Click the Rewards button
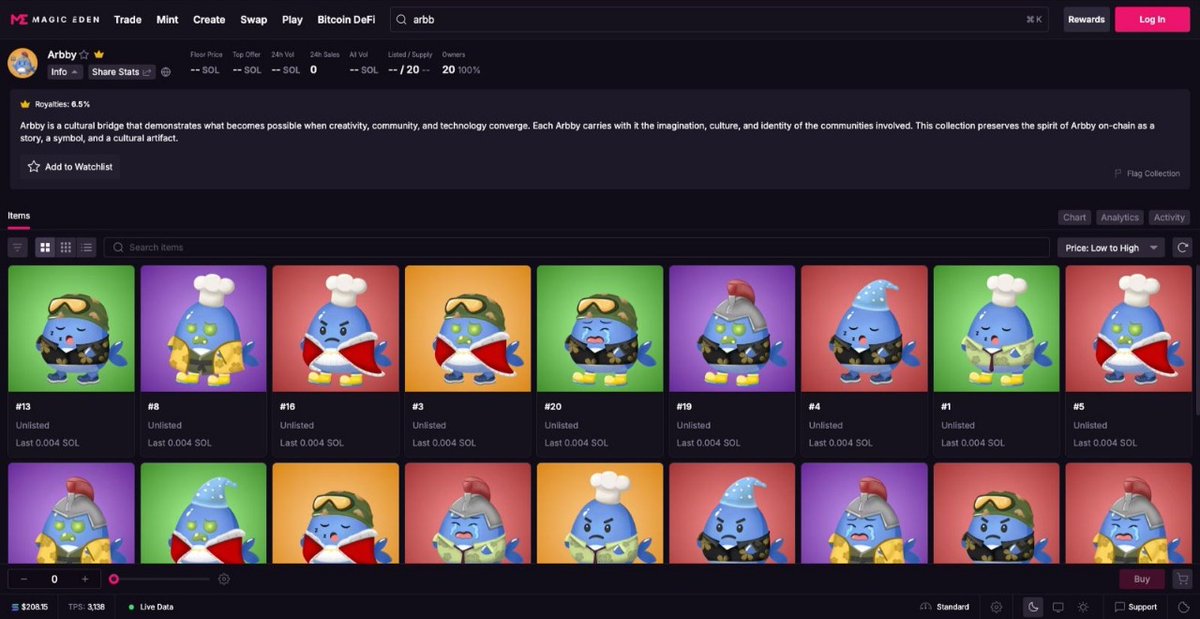The width and height of the screenshot is (1200, 619). pyautogui.click(x=1086, y=19)
